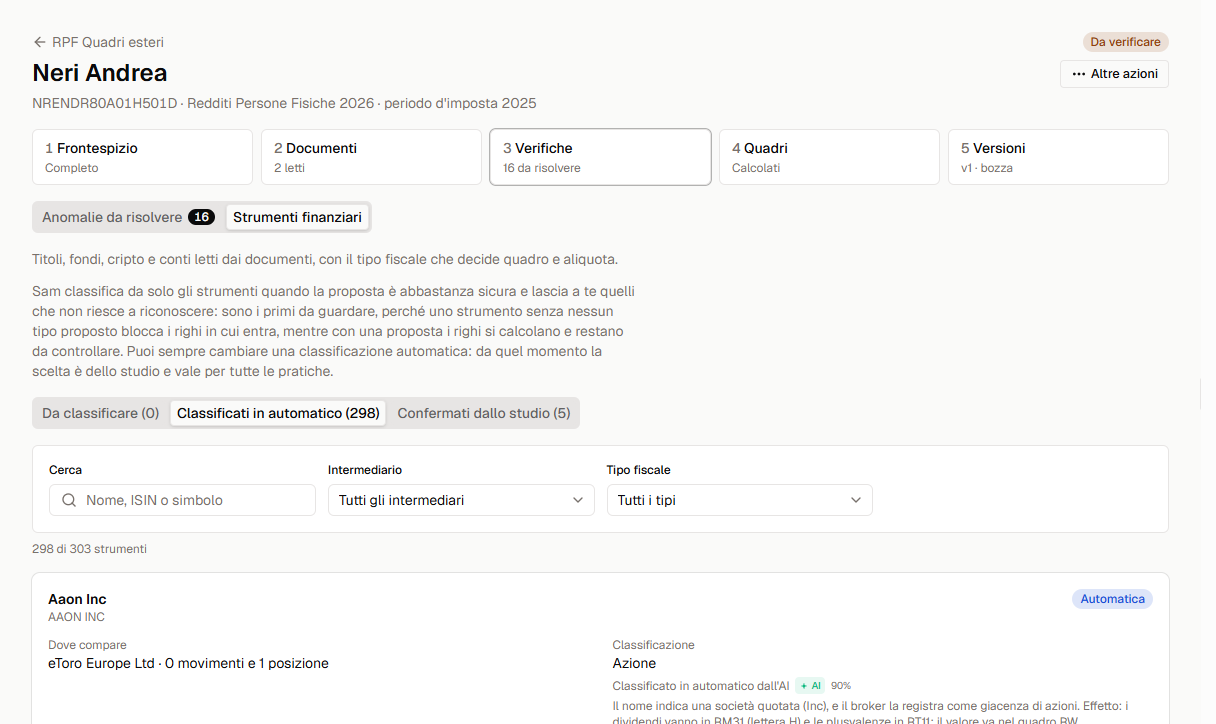
Task: Select Classificati in automatico (298) tab
Action: pyautogui.click(x=278, y=413)
